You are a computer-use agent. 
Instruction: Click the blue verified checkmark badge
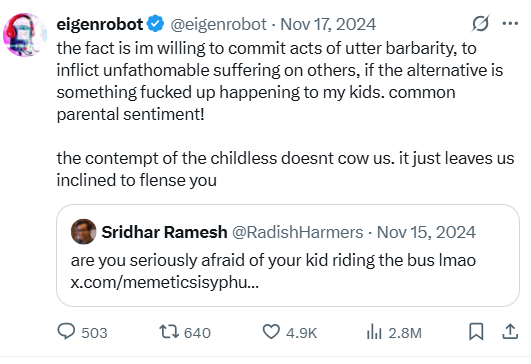coord(155,24)
